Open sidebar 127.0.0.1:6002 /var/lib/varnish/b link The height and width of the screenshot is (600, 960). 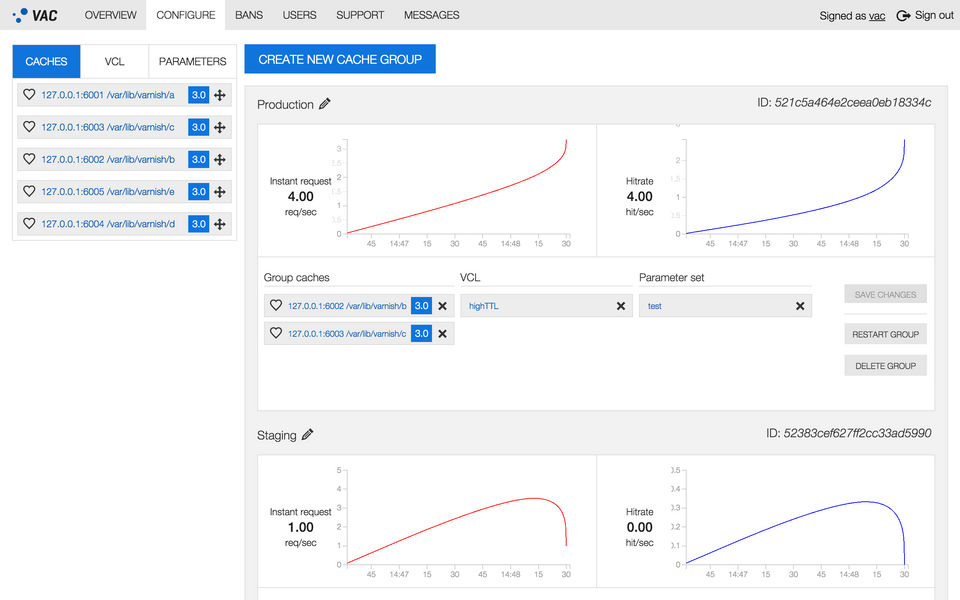108,159
